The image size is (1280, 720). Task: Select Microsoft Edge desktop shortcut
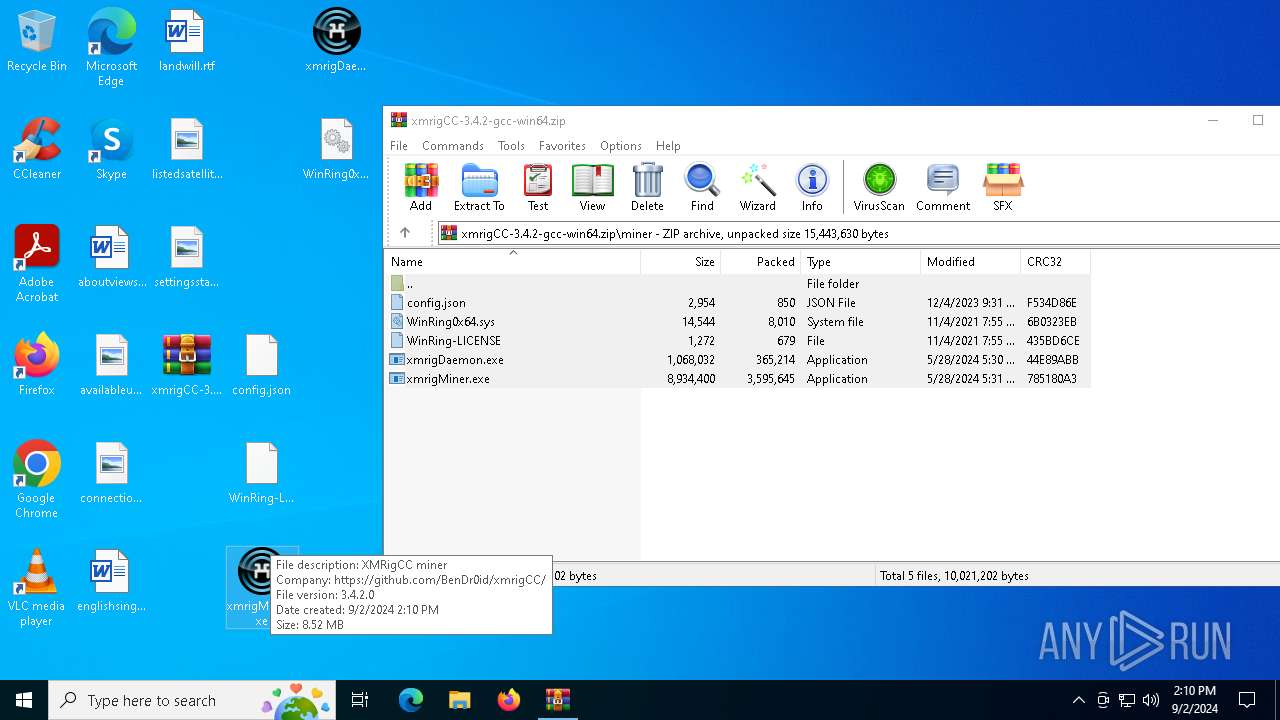111,48
